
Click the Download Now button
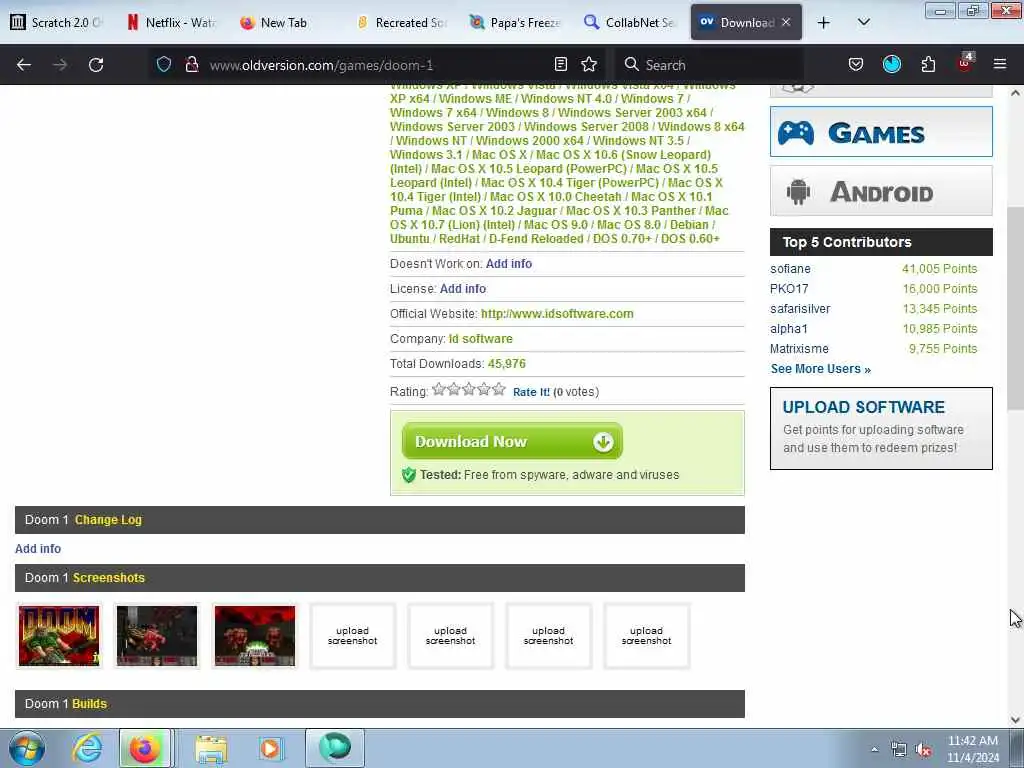(x=512, y=441)
